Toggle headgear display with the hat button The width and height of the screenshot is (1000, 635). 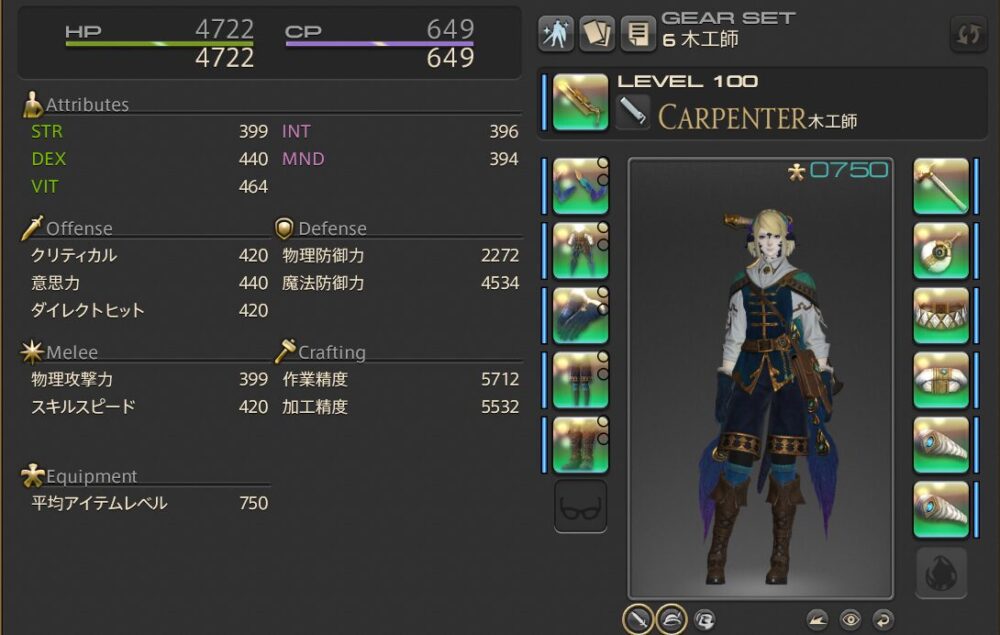(x=672, y=619)
